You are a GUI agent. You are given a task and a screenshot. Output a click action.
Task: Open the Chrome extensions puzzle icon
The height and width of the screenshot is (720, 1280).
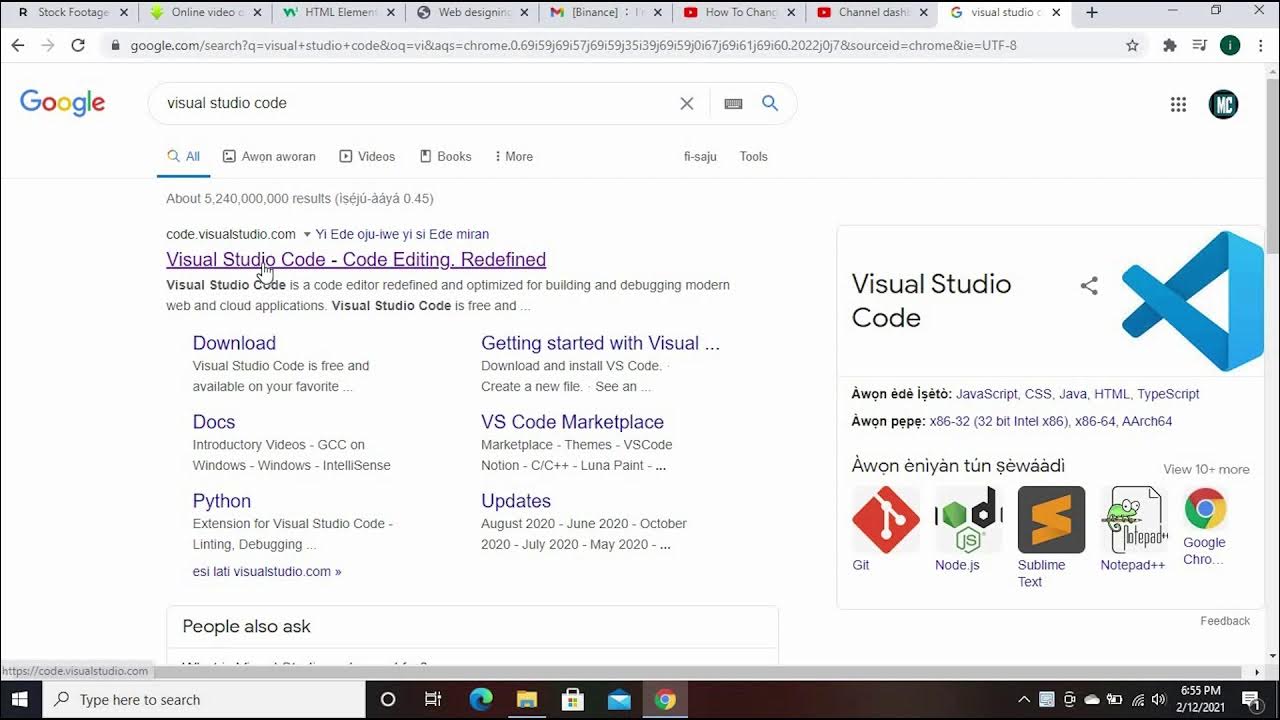1169,45
